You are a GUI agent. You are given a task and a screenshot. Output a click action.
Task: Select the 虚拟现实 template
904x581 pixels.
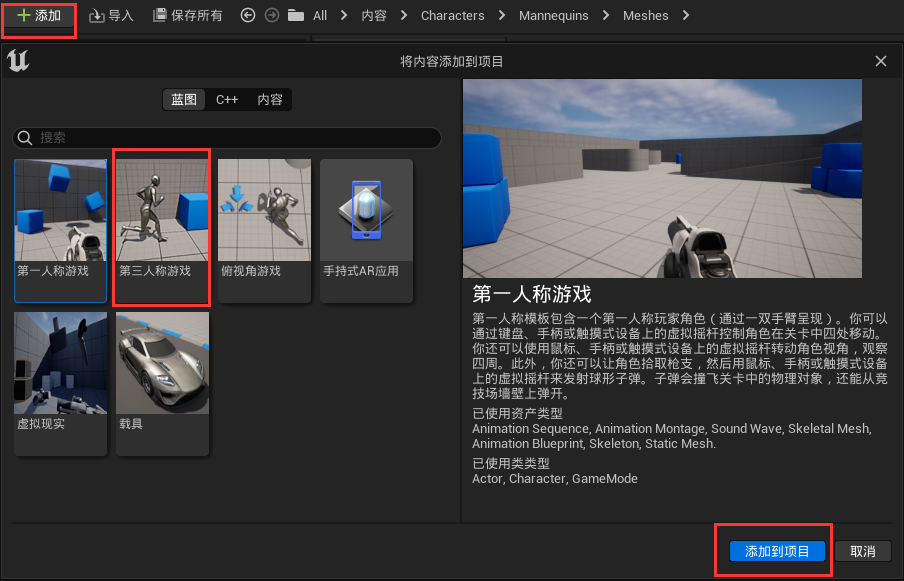coord(61,384)
